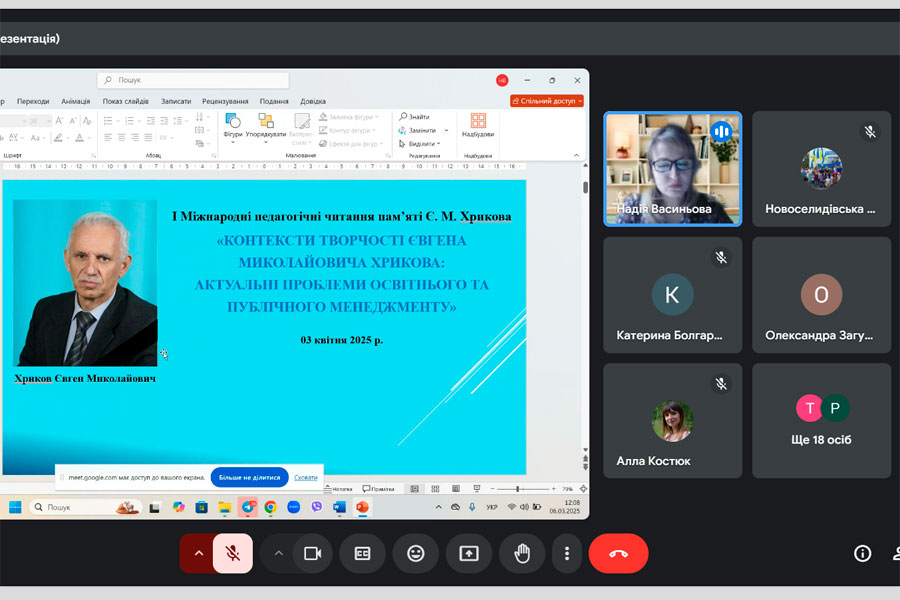
Task: Turn on the camera in Meet
Action: point(313,553)
